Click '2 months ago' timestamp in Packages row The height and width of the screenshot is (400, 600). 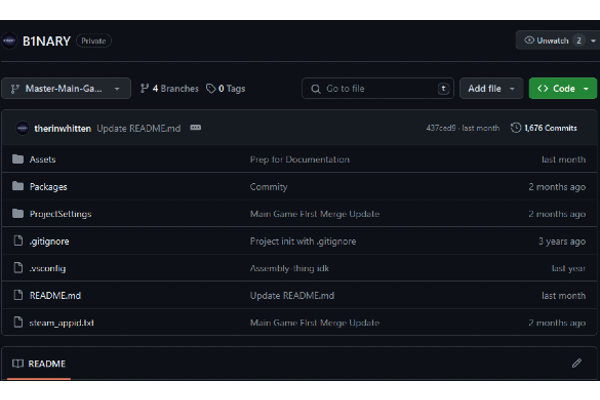[557, 187]
